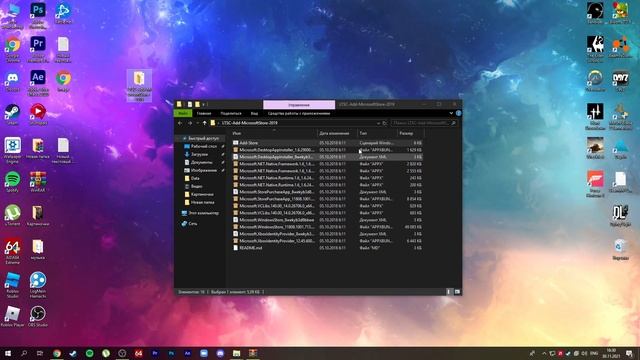Open WinRAR desktop shortcut
The image size is (640, 360).
point(38,182)
